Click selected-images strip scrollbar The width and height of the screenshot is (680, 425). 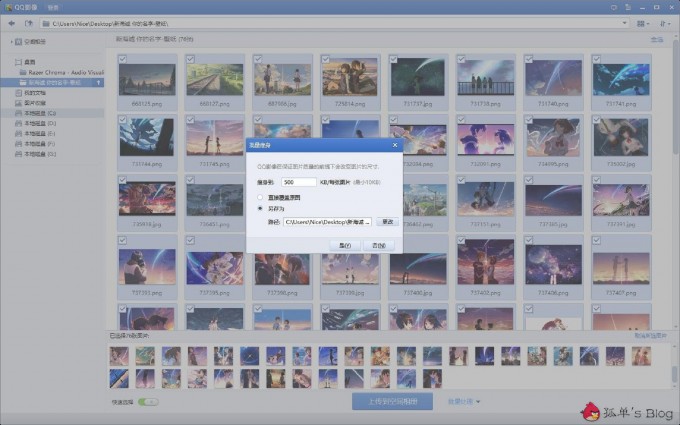[x=676, y=375]
